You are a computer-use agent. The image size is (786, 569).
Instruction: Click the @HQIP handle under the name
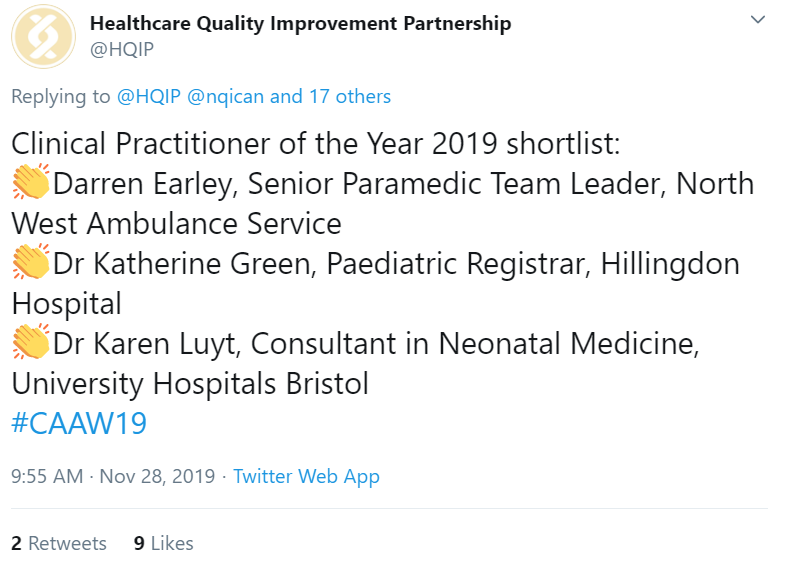tap(122, 49)
